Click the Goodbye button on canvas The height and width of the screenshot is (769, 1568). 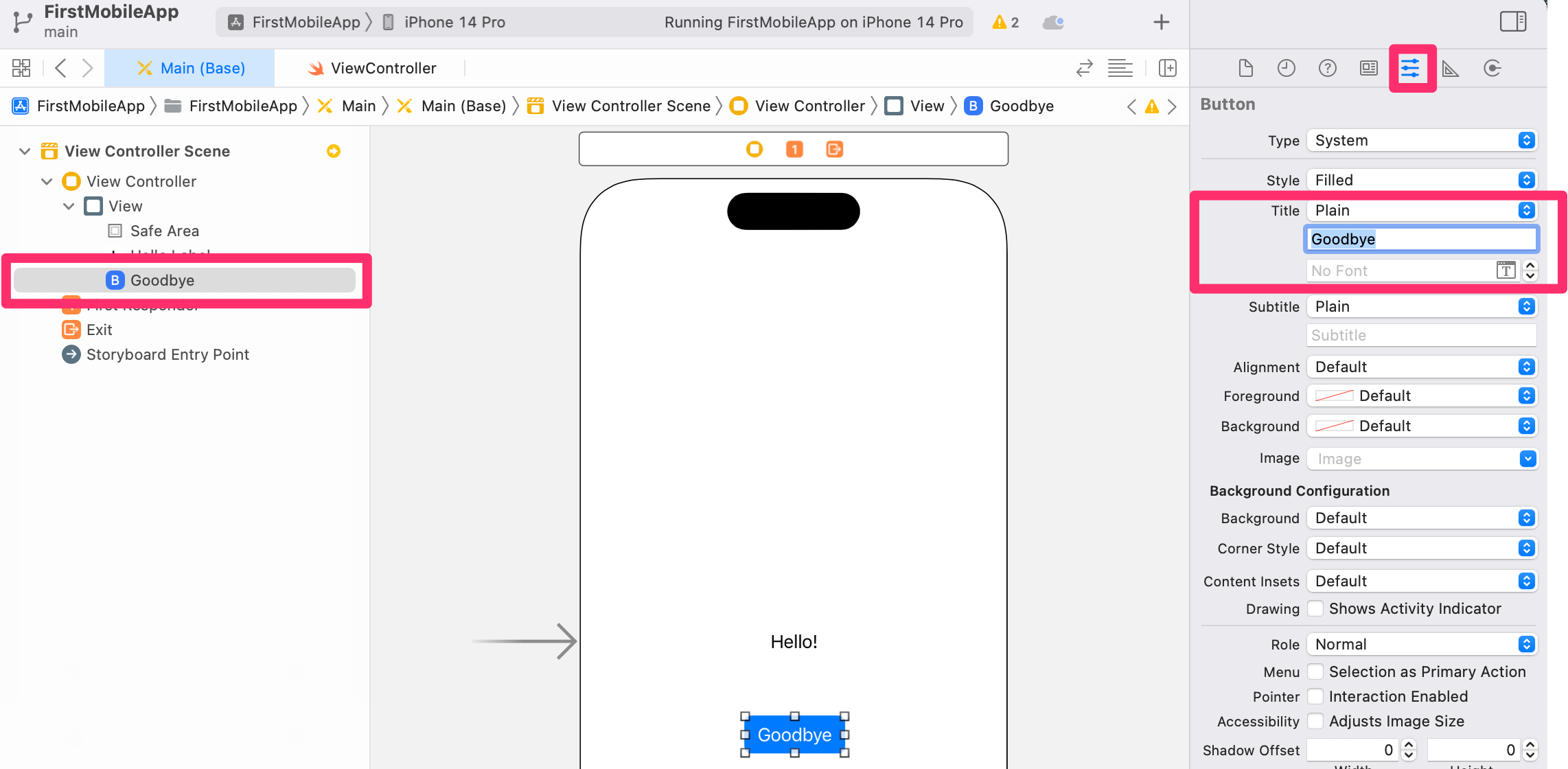click(795, 734)
